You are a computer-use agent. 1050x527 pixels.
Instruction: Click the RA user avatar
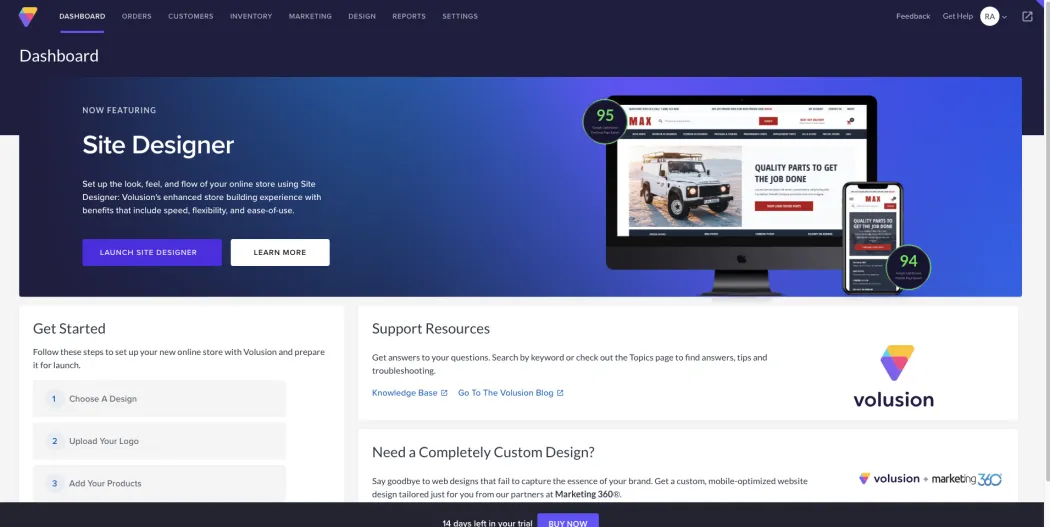(989, 16)
